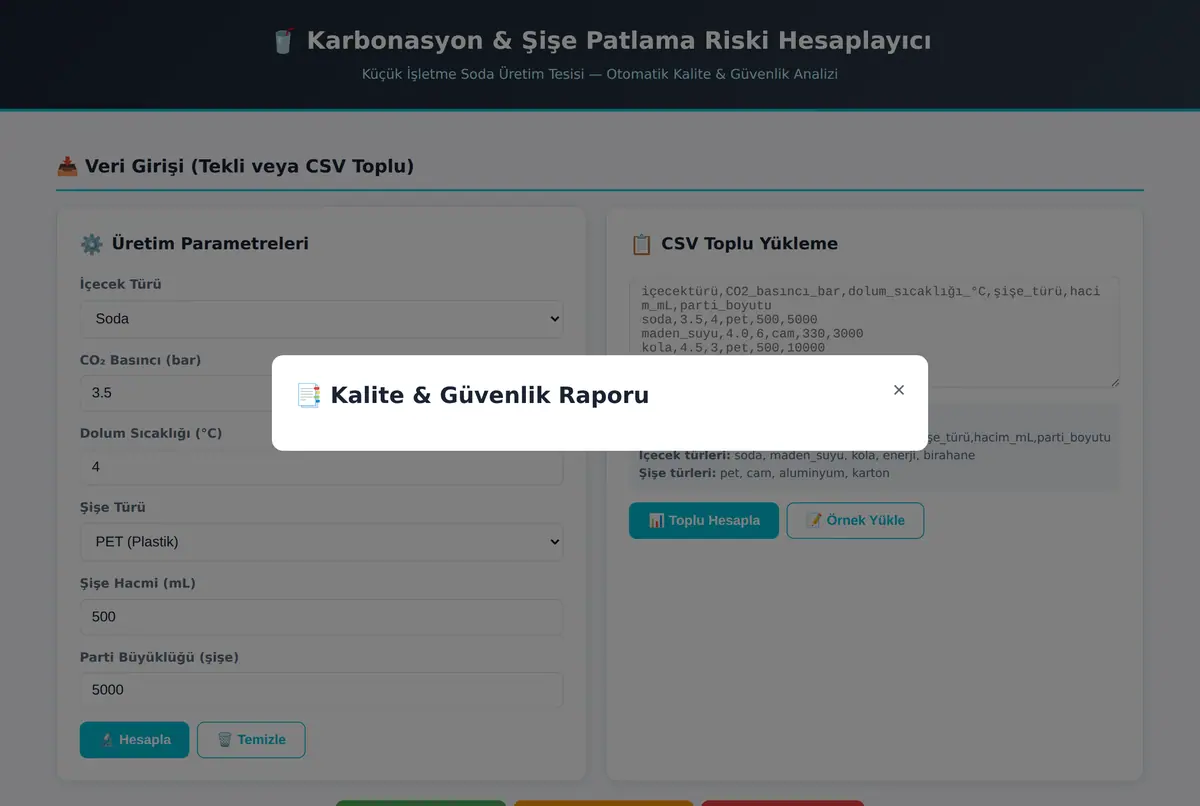The image size is (1200, 806).
Task: Focus the Şişe Hacmi field with 500
Action: pos(322,617)
